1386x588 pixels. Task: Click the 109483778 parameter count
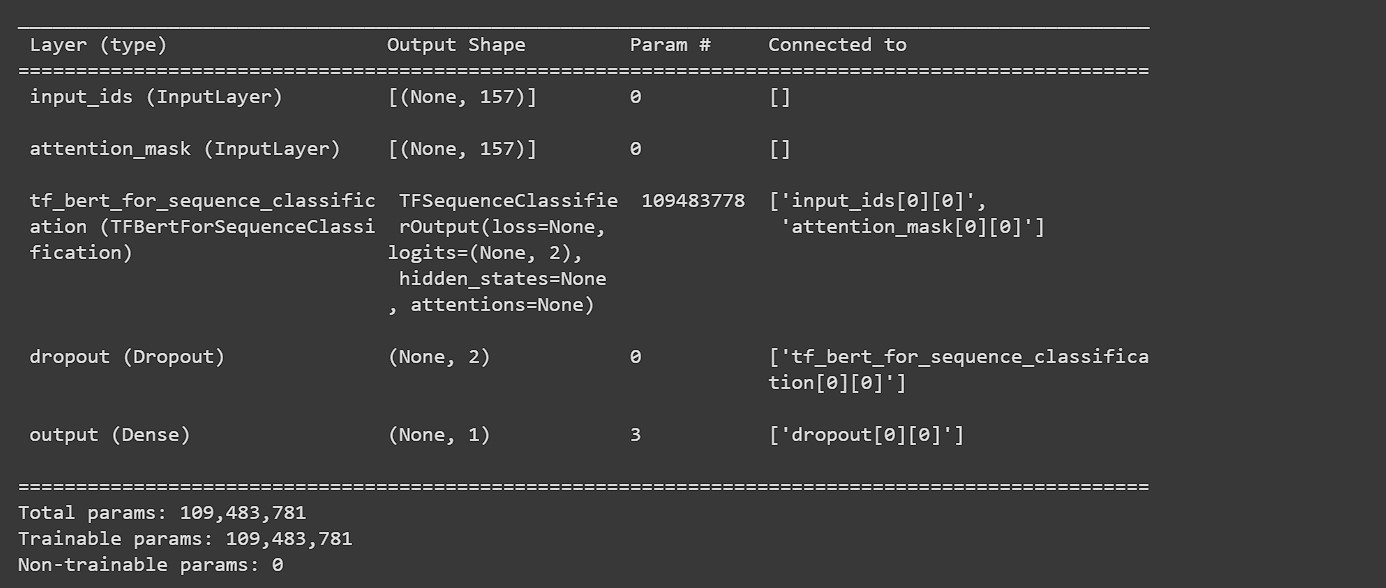(x=693, y=201)
